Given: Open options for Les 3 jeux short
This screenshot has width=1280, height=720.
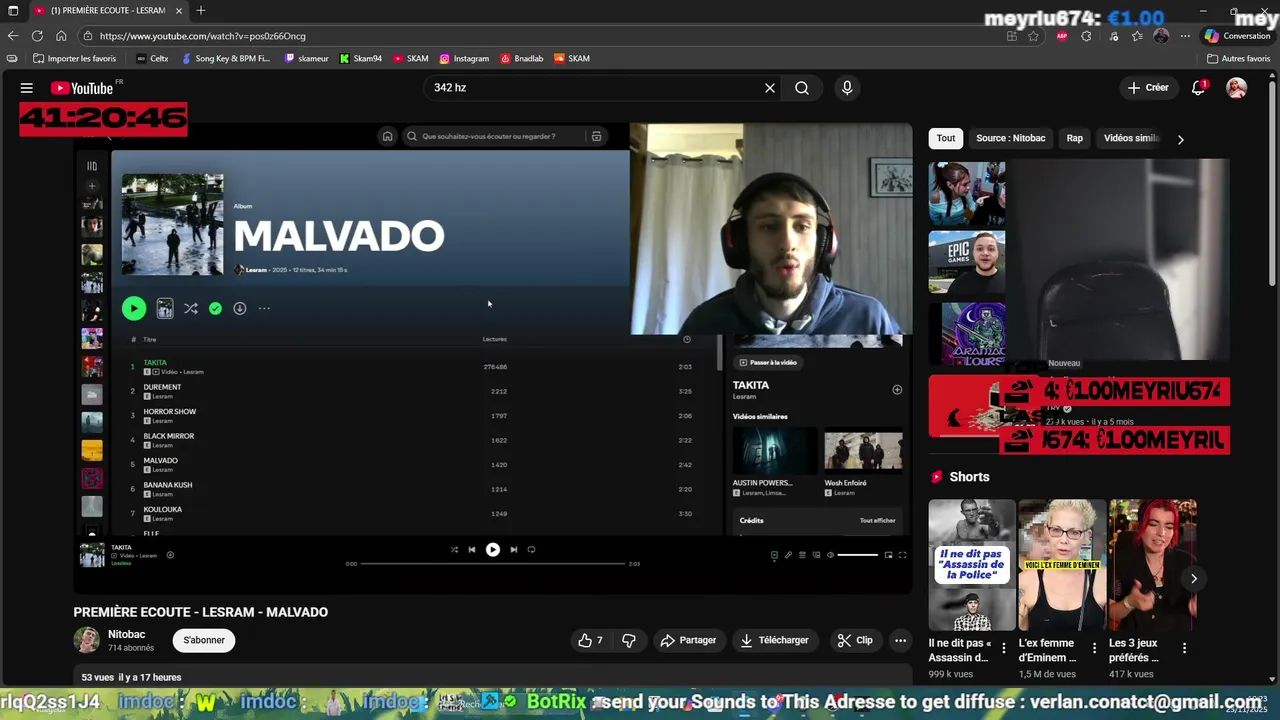Looking at the screenshot, I should [1184, 648].
